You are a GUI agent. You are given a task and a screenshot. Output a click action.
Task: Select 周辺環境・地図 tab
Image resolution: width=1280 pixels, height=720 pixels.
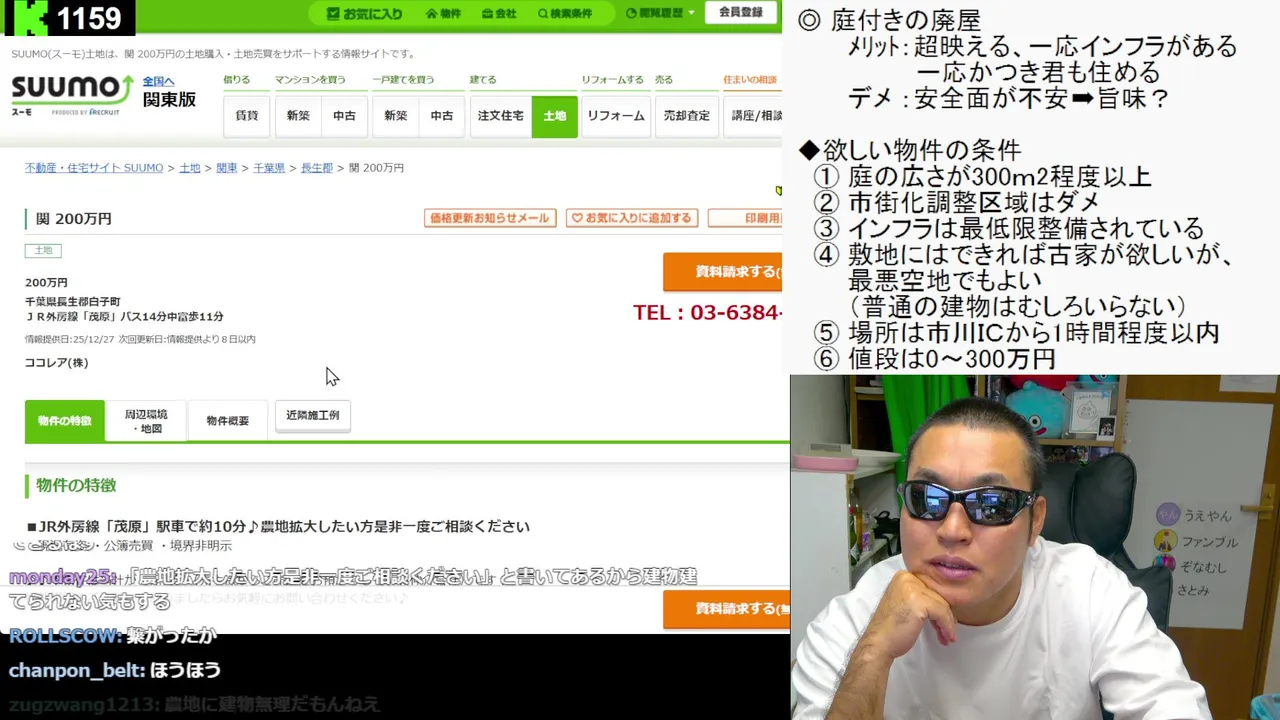pos(146,421)
